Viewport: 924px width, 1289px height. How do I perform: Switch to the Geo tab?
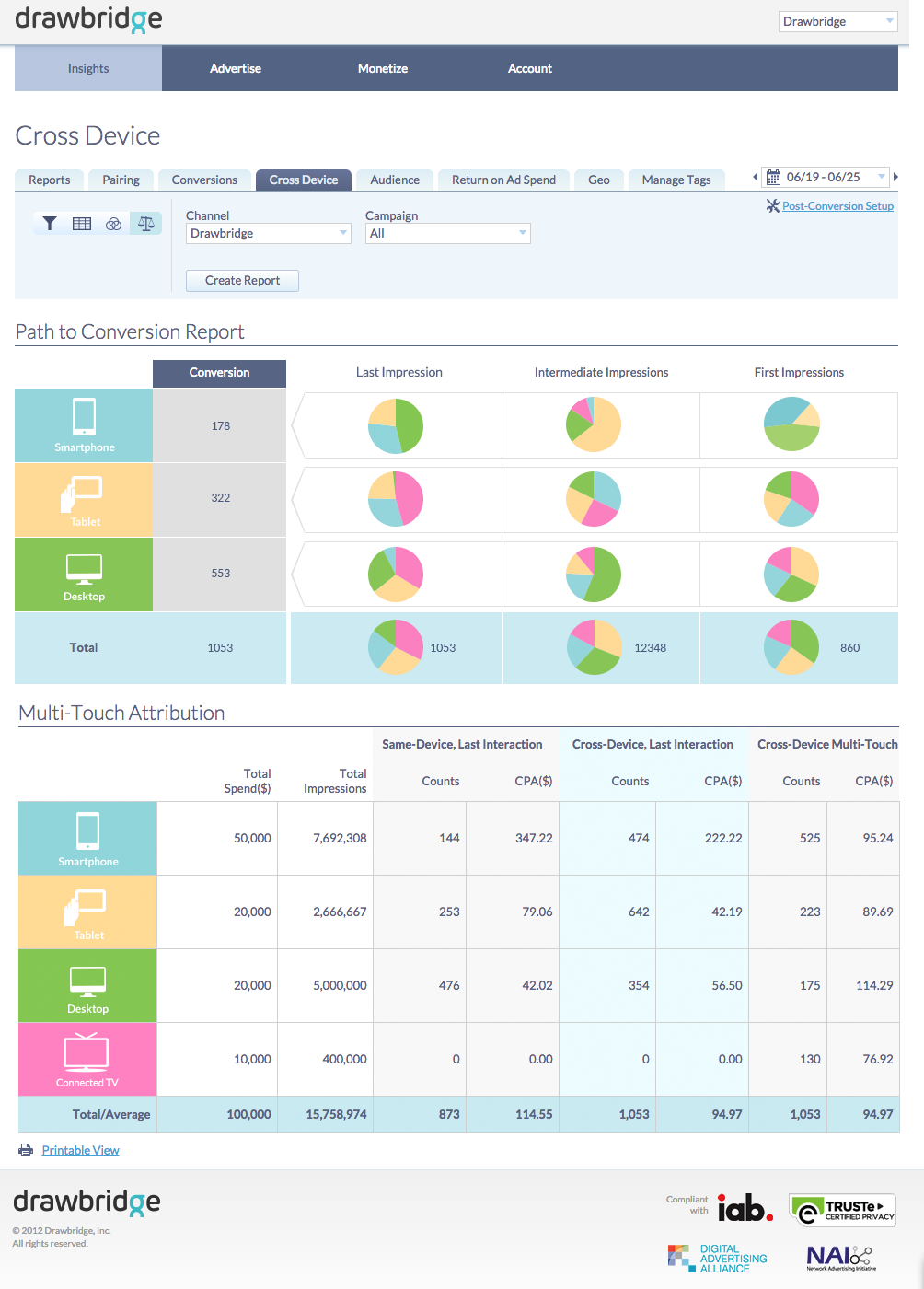[x=599, y=180]
